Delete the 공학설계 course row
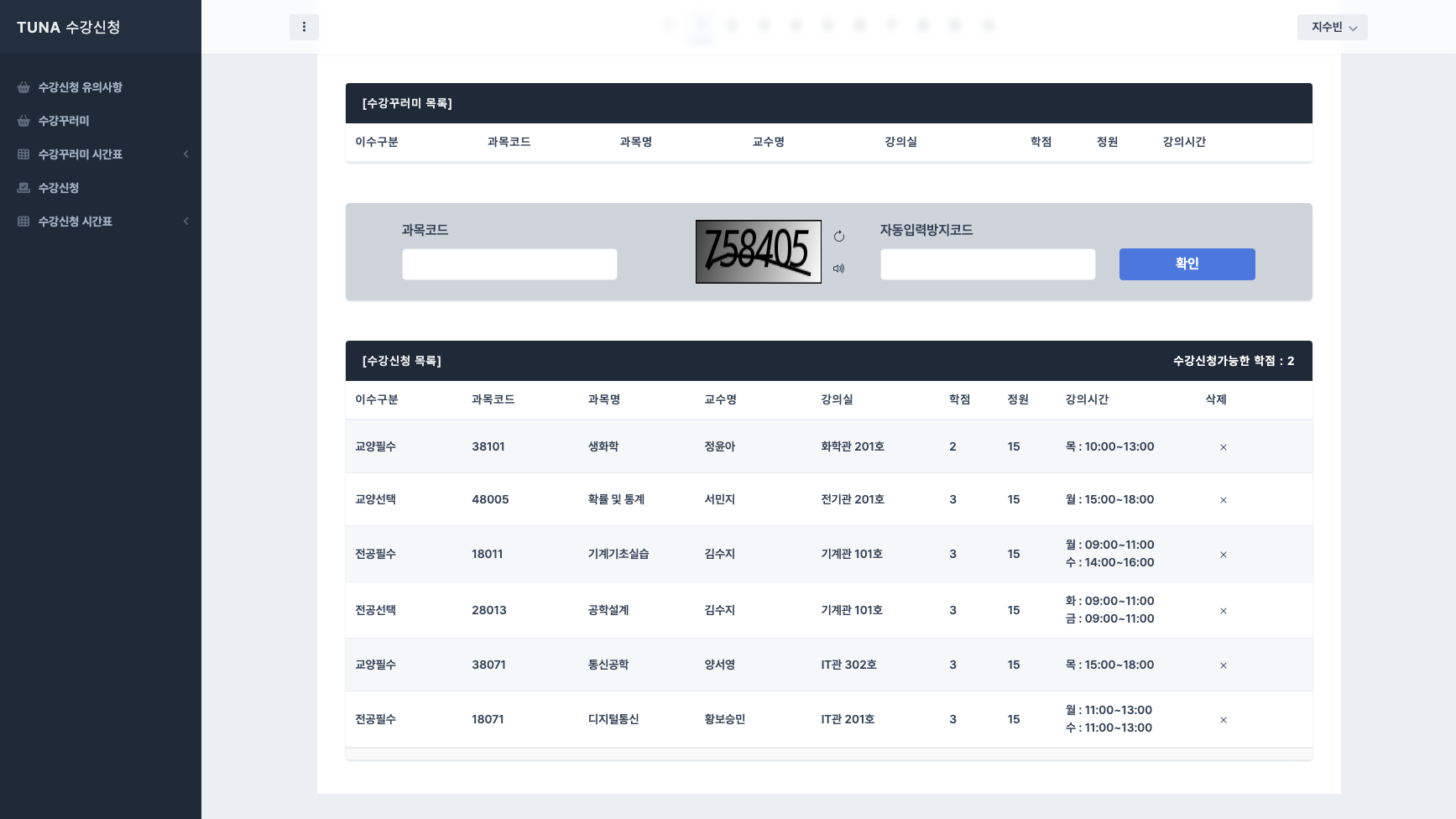Image resolution: width=1456 pixels, height=819 pixels. (1223, 611)
